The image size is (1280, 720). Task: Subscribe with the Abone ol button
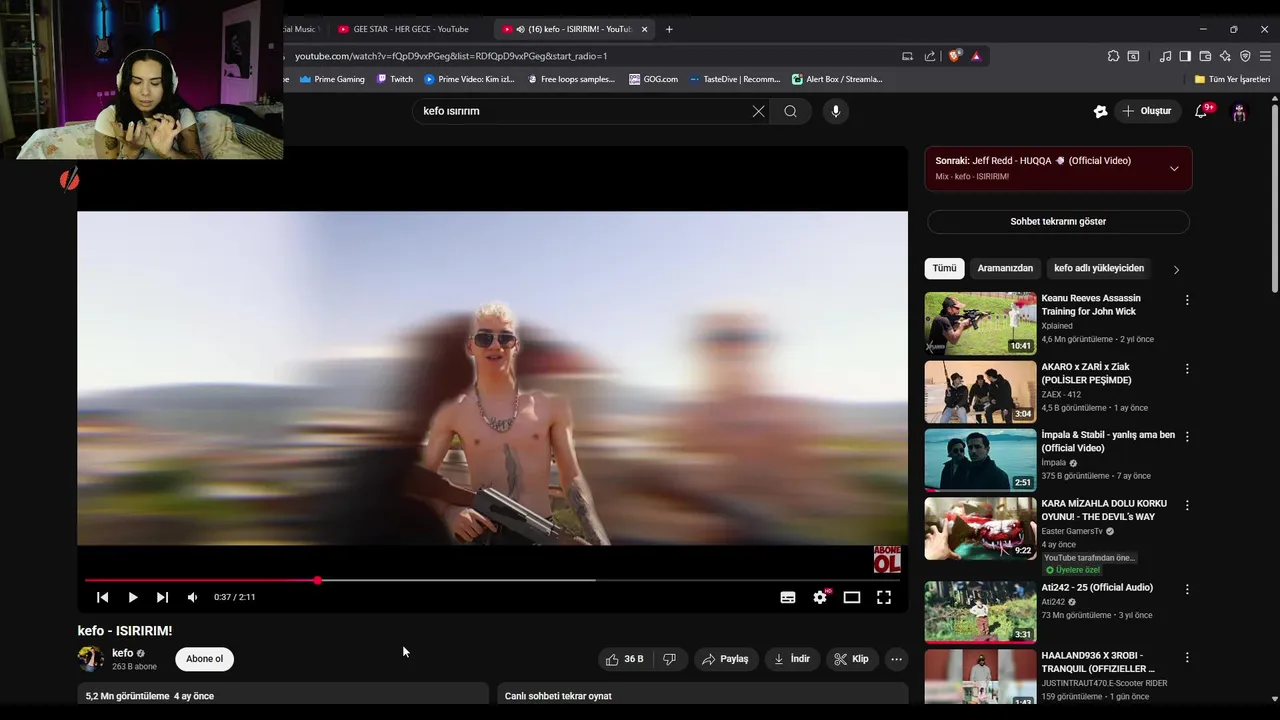pyautogui.click(x=204, y=659)
